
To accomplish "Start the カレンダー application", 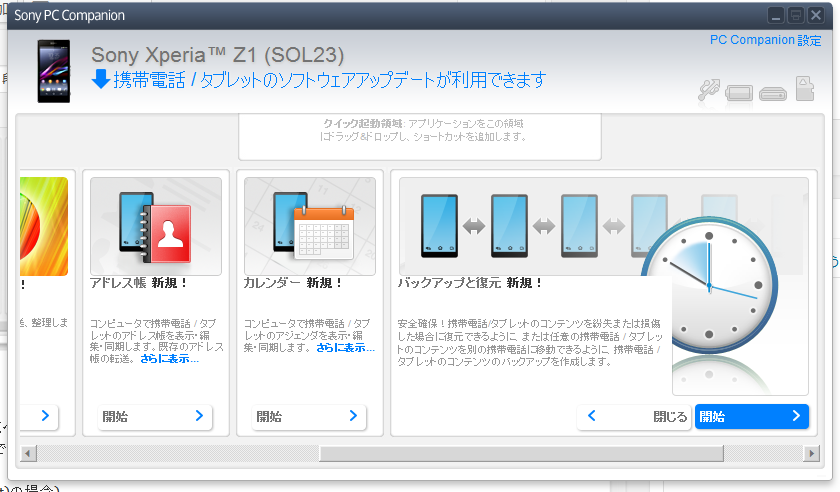I will (309, 416).
